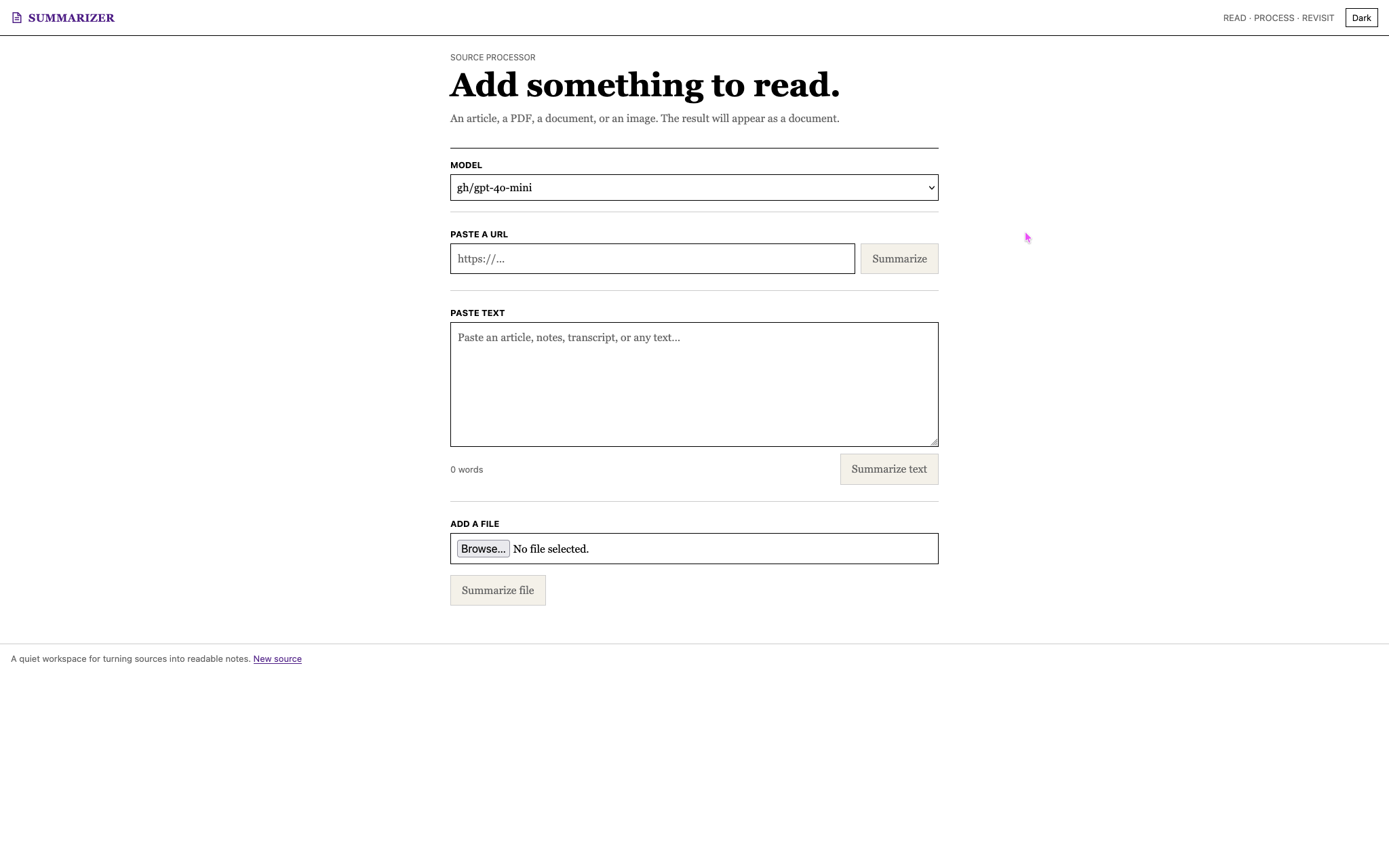Click the 'Add something to read.' heading
Screen dimensions: 1389x868
click(645, 85)
